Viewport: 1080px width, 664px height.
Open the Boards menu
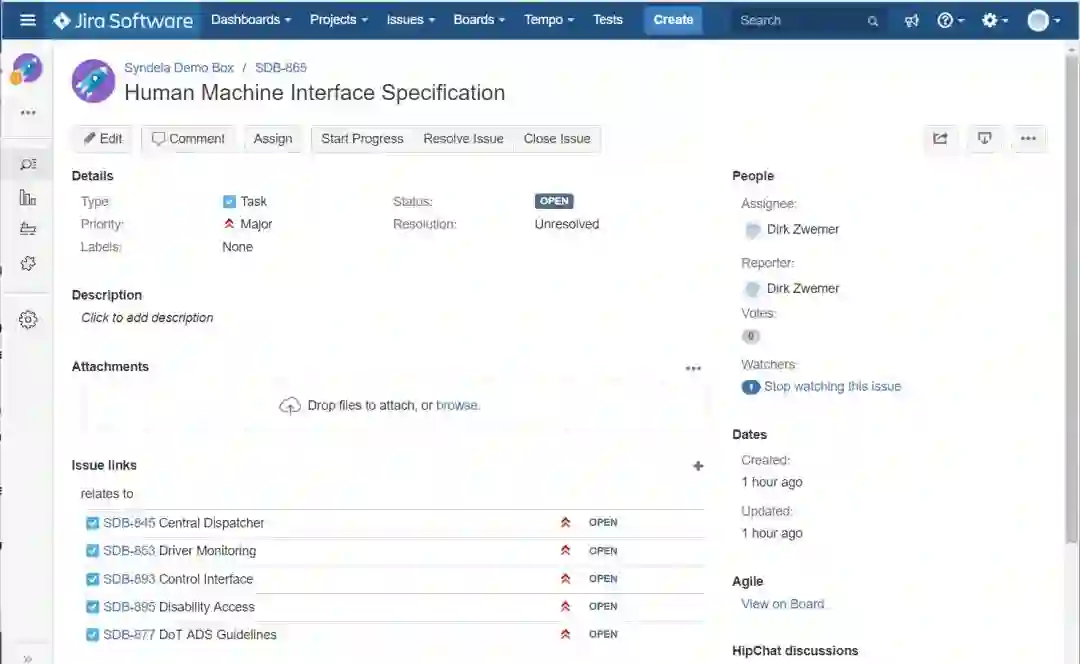pos(479,20)
